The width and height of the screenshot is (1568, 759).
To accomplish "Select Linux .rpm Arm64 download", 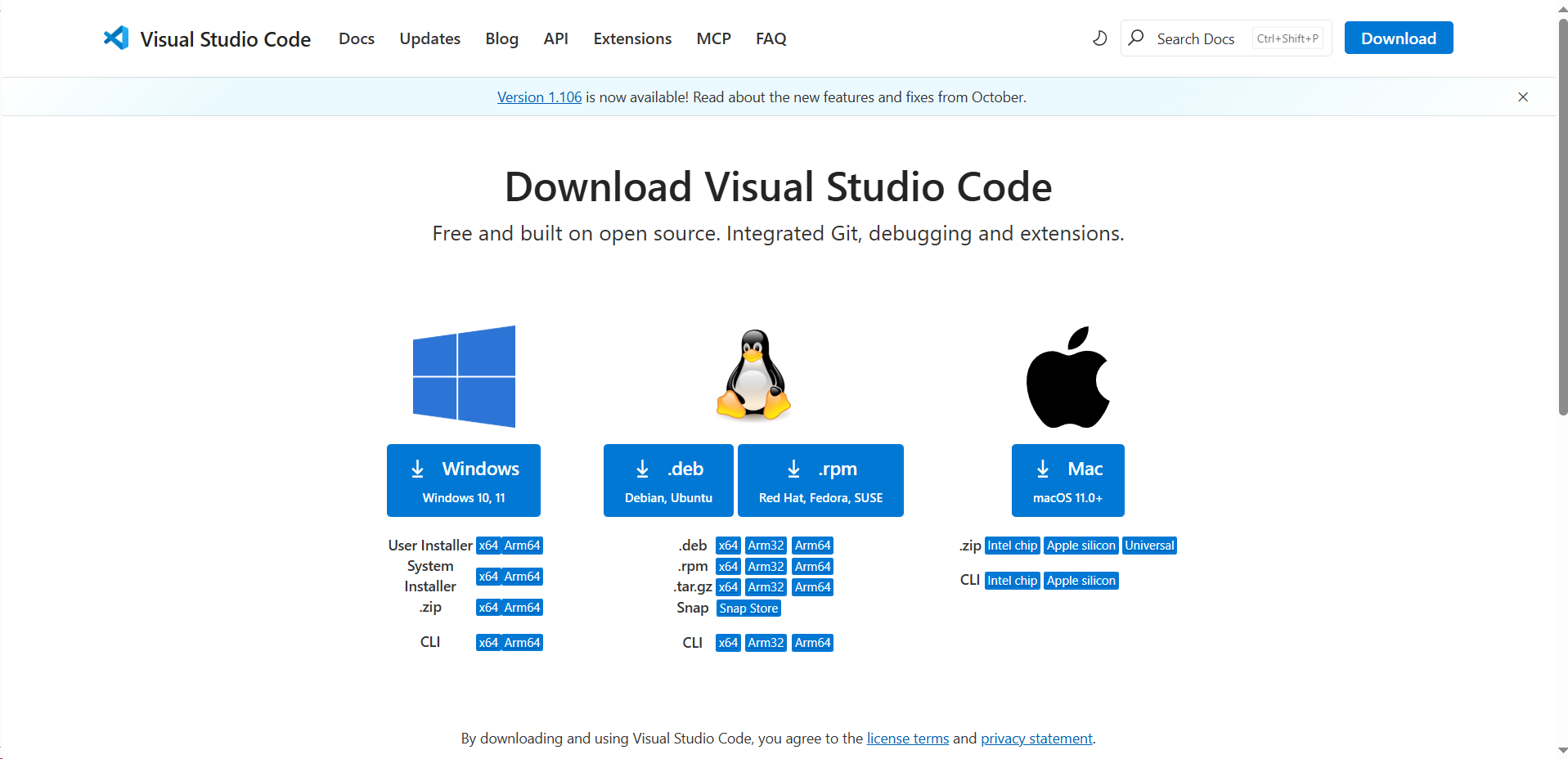I will coord(812,567).
